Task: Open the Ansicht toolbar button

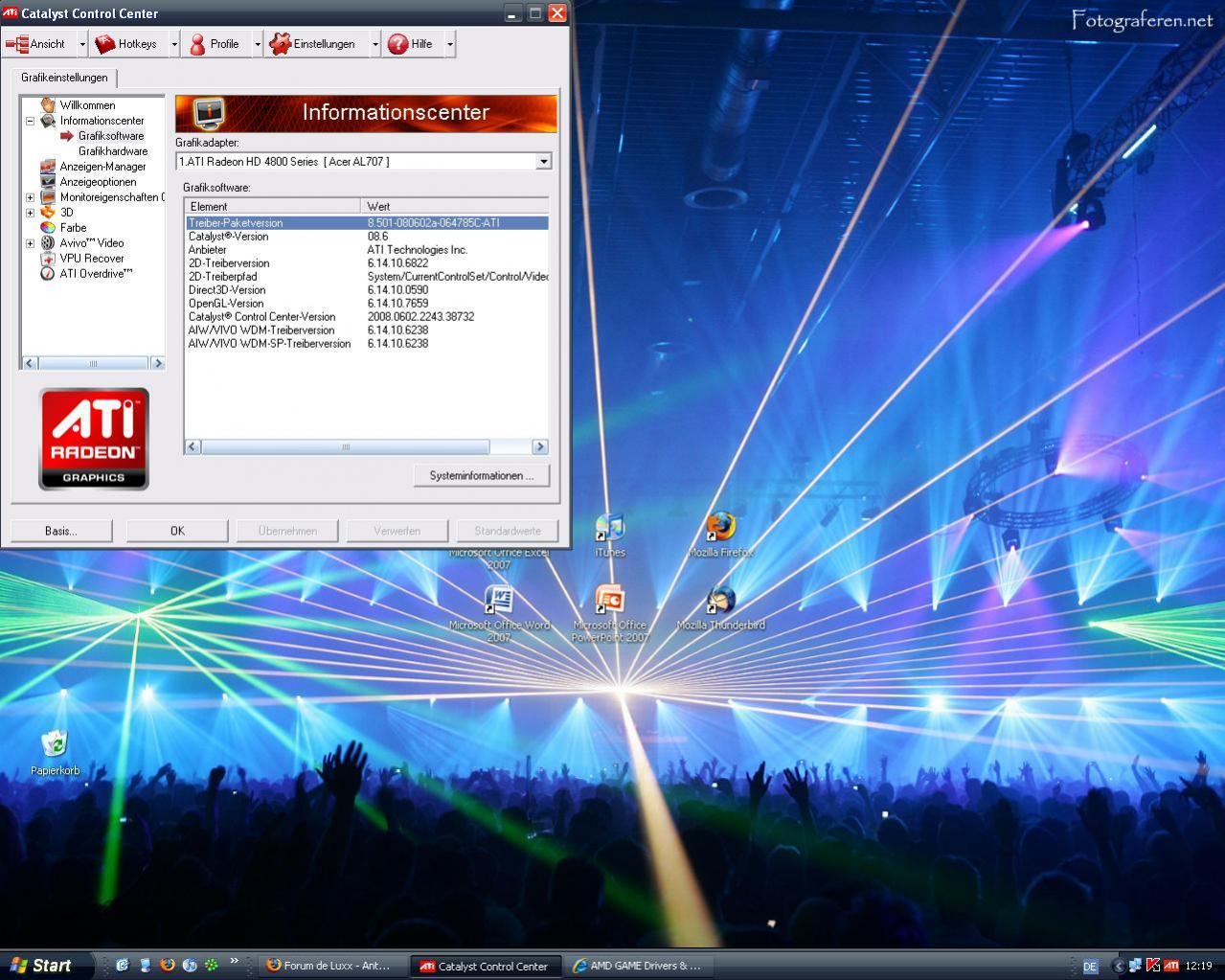Action: (37, 44)
